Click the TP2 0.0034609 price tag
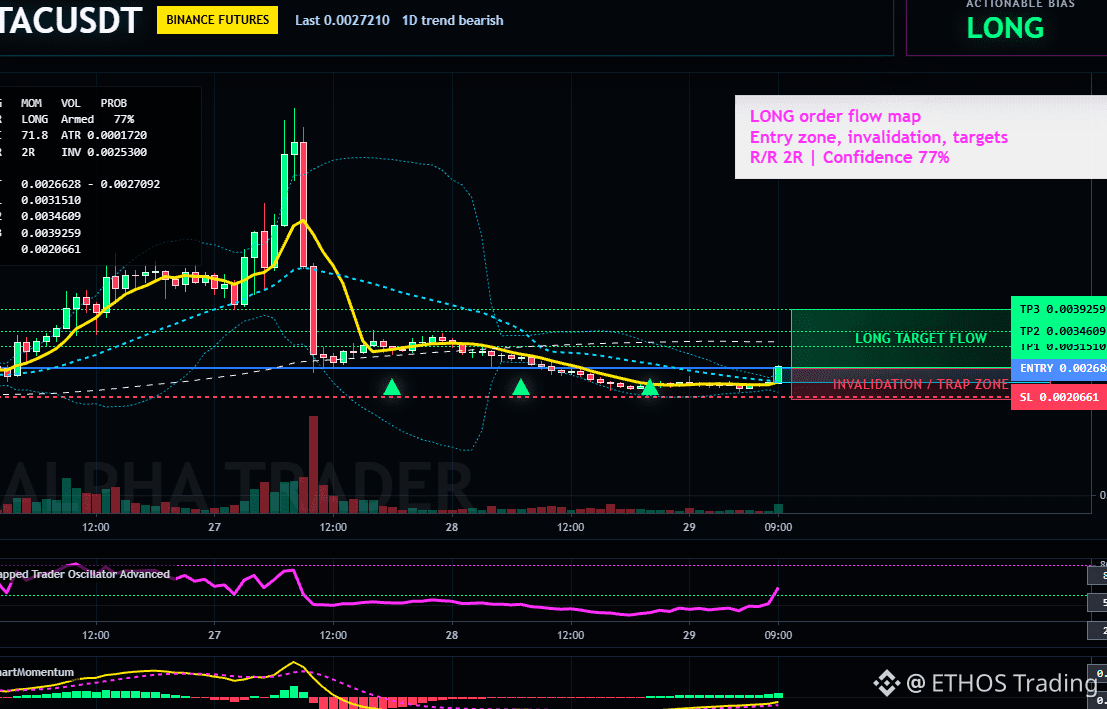The width and height of the screenshot is (1107, 709). coord(1058,331)
